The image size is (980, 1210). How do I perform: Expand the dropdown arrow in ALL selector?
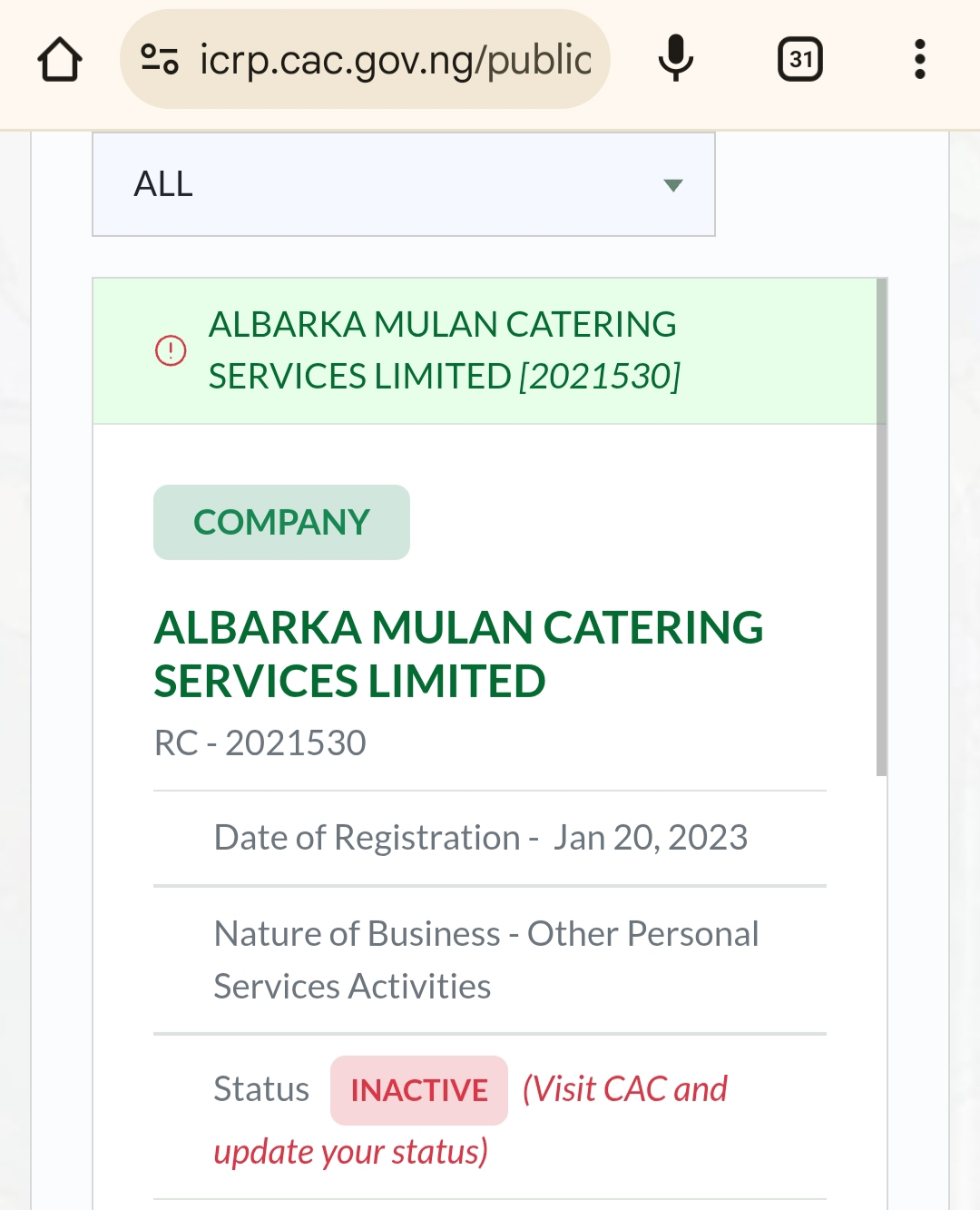click(672, 185)
